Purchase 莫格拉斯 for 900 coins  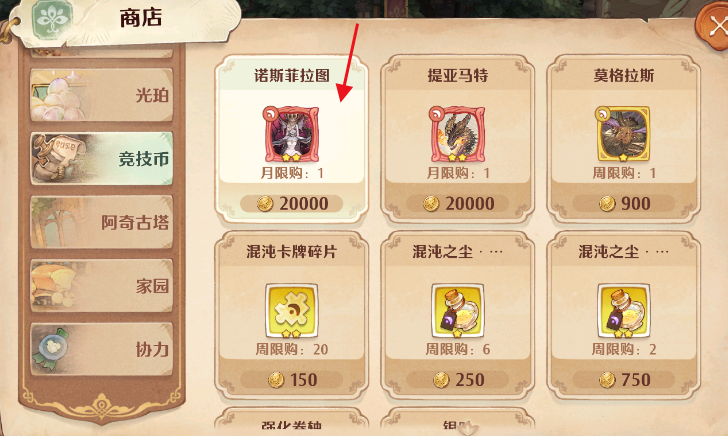(623, 203)
